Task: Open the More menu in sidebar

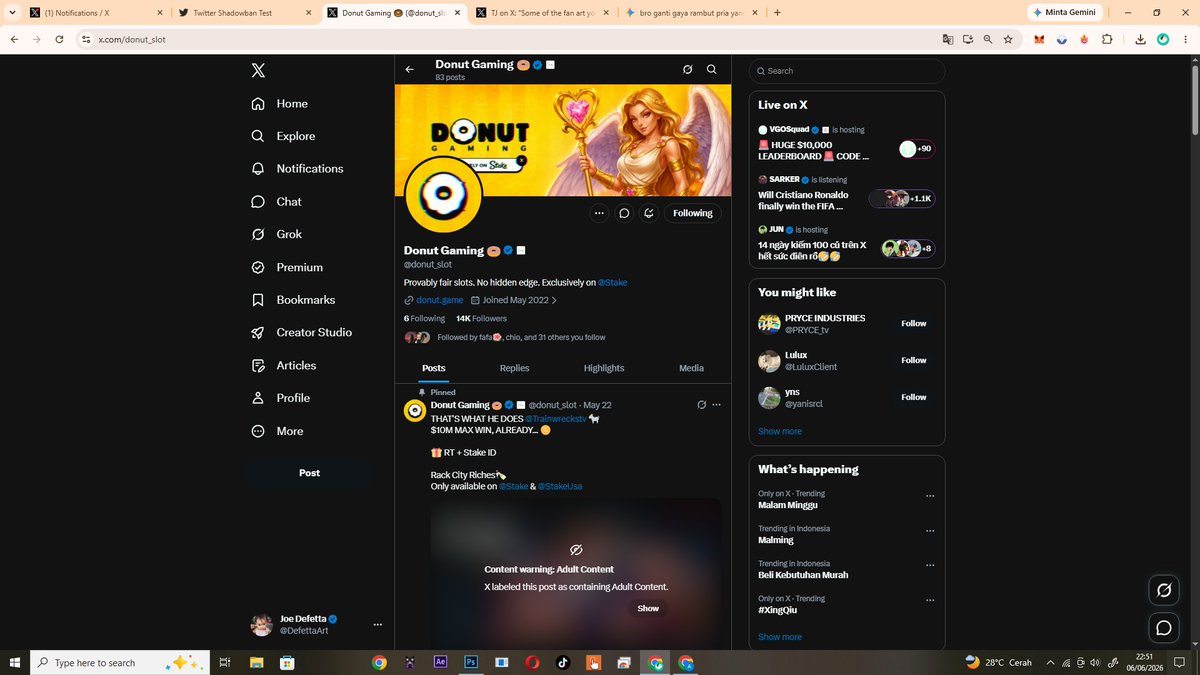Action: coord(277,431)
